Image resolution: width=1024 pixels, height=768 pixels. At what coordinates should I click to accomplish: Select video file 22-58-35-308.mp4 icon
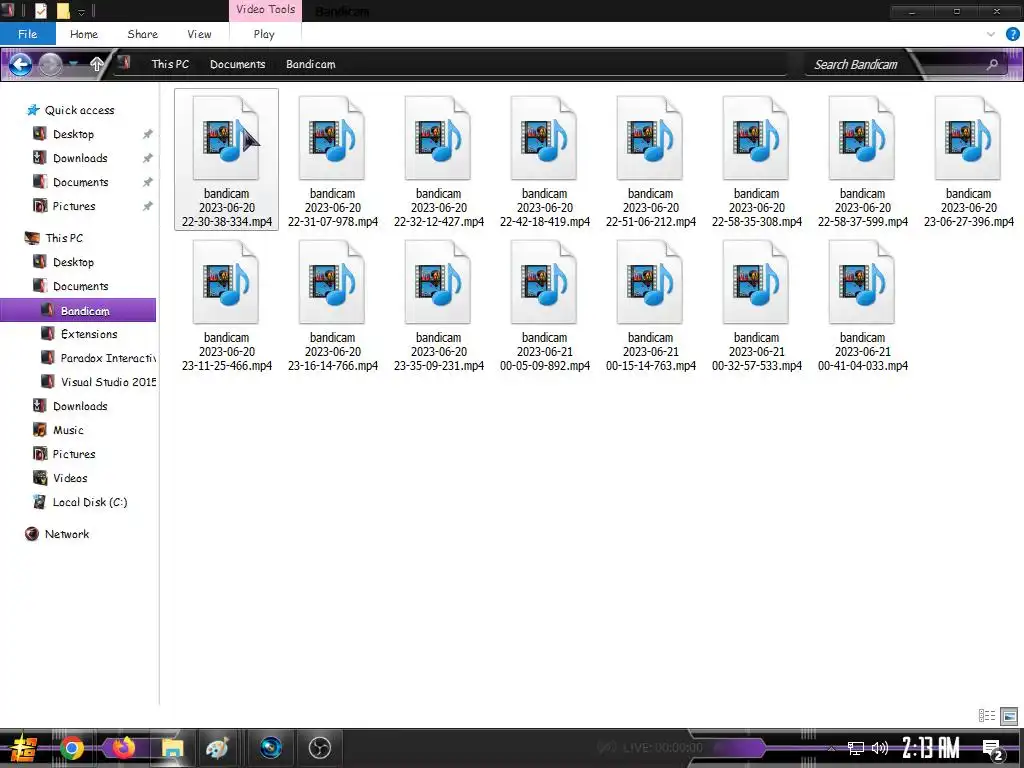point(756,138)
